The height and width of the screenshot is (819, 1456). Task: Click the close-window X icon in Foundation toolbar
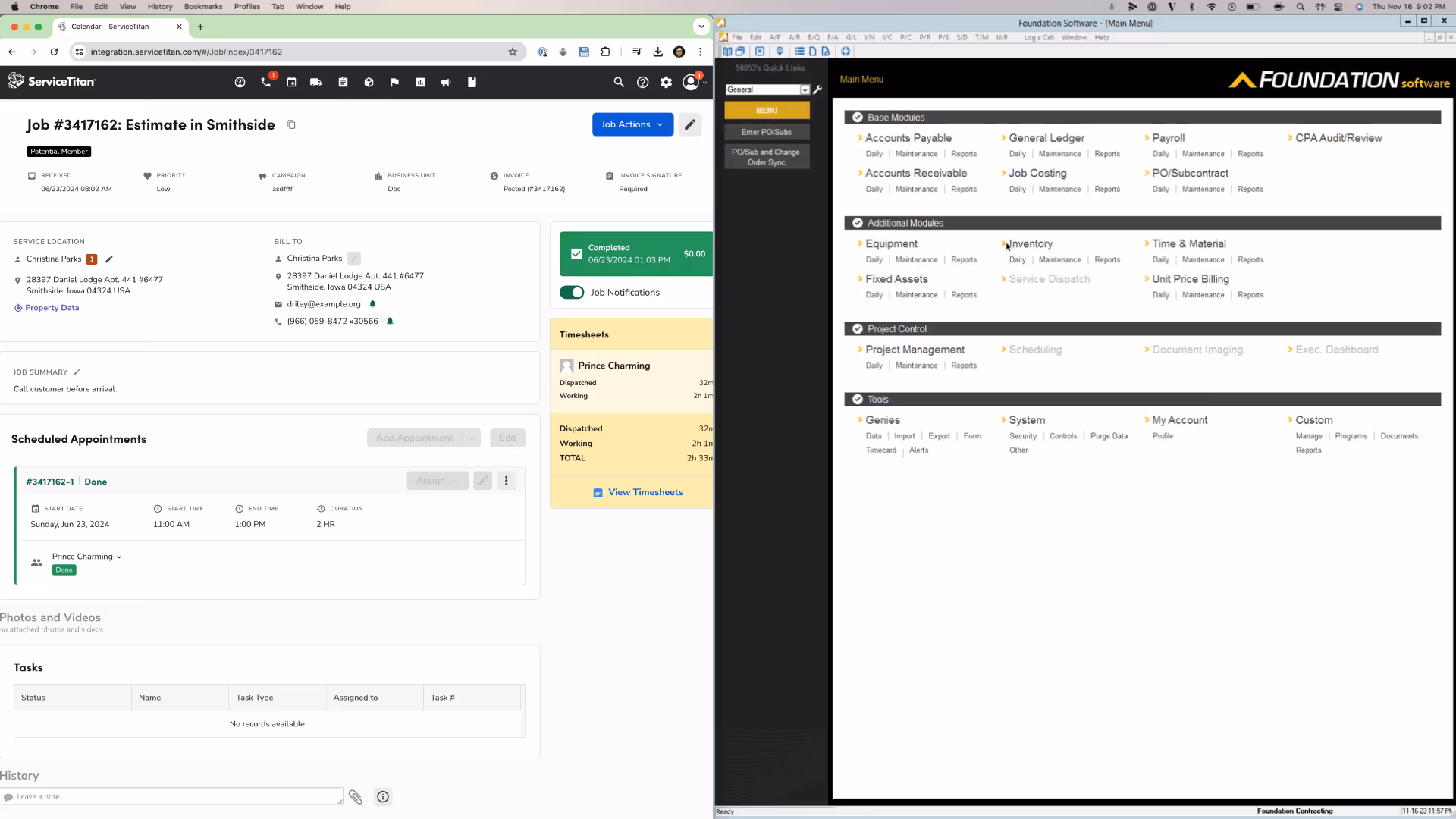click(759, 52)
